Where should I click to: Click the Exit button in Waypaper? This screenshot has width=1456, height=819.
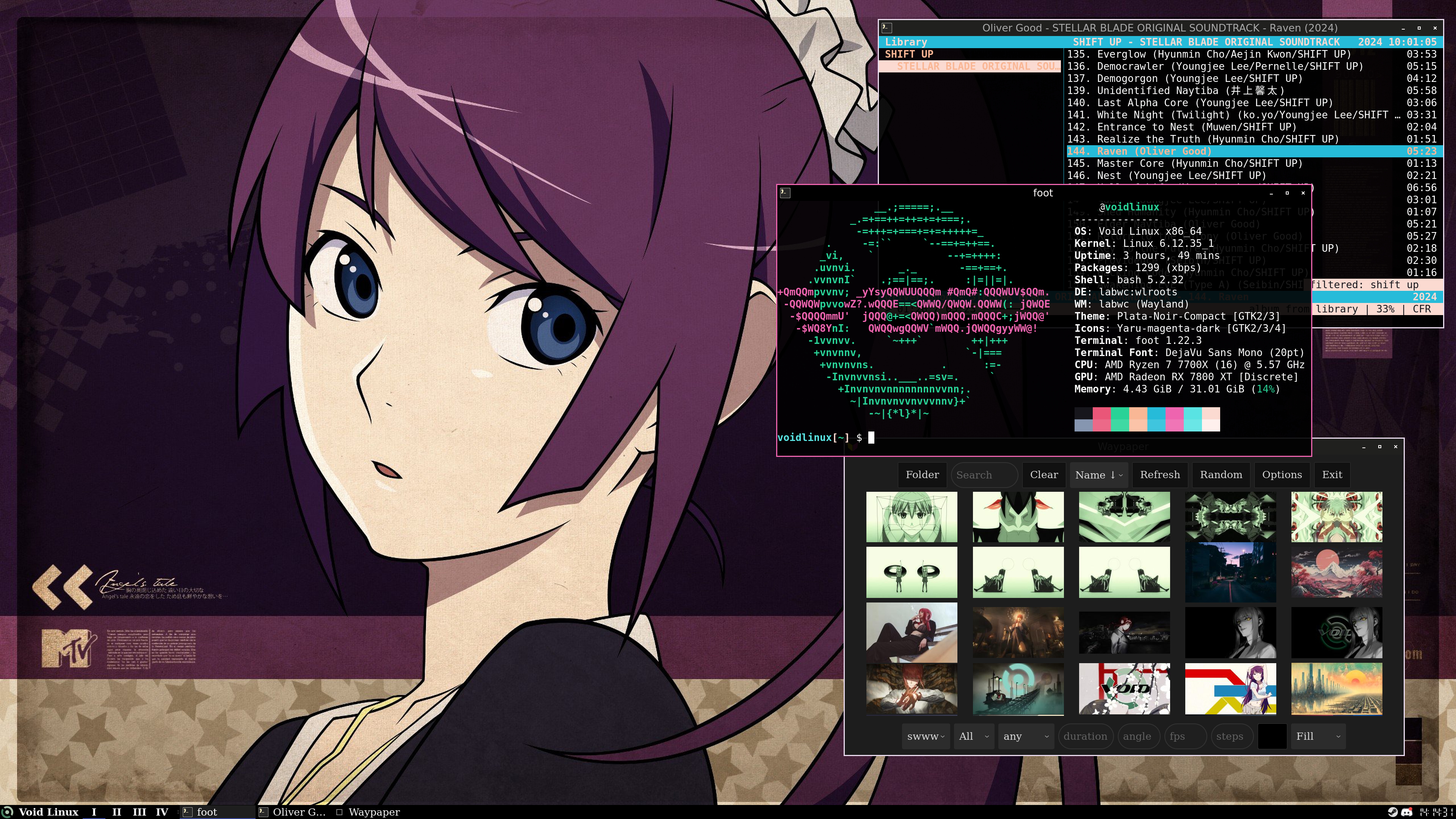click(1332, 475)
